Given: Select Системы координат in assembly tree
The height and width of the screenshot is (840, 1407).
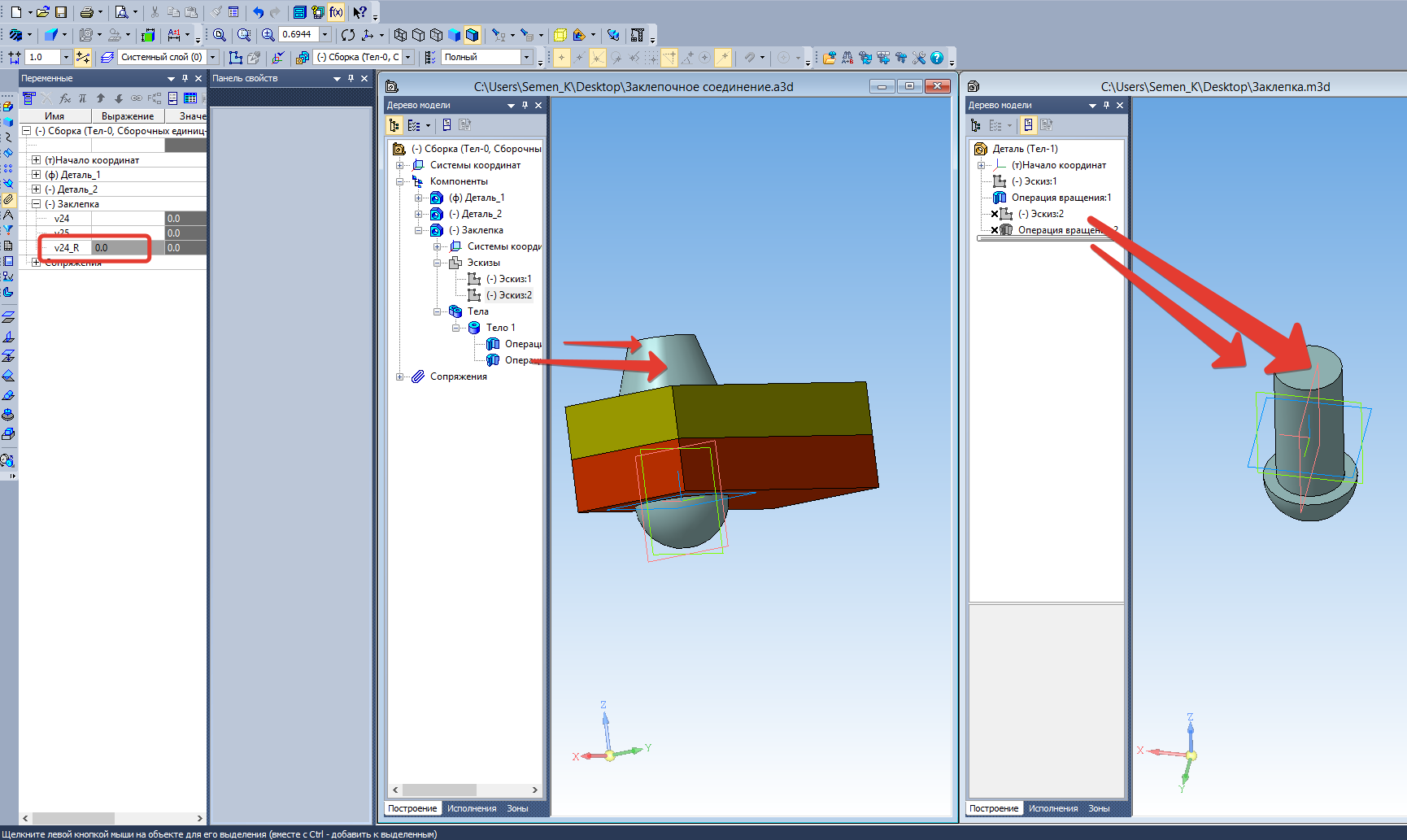Looking at the screenshot, I should point(475,165).
